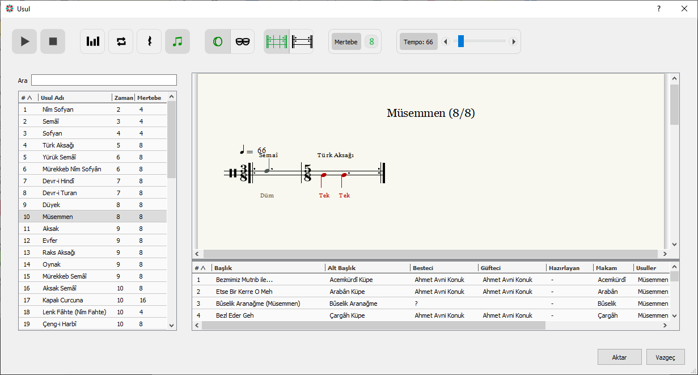This screenshot has height=375, width=698.
Task: Increase tempo with the right arrow
Action: coord(513,42)
